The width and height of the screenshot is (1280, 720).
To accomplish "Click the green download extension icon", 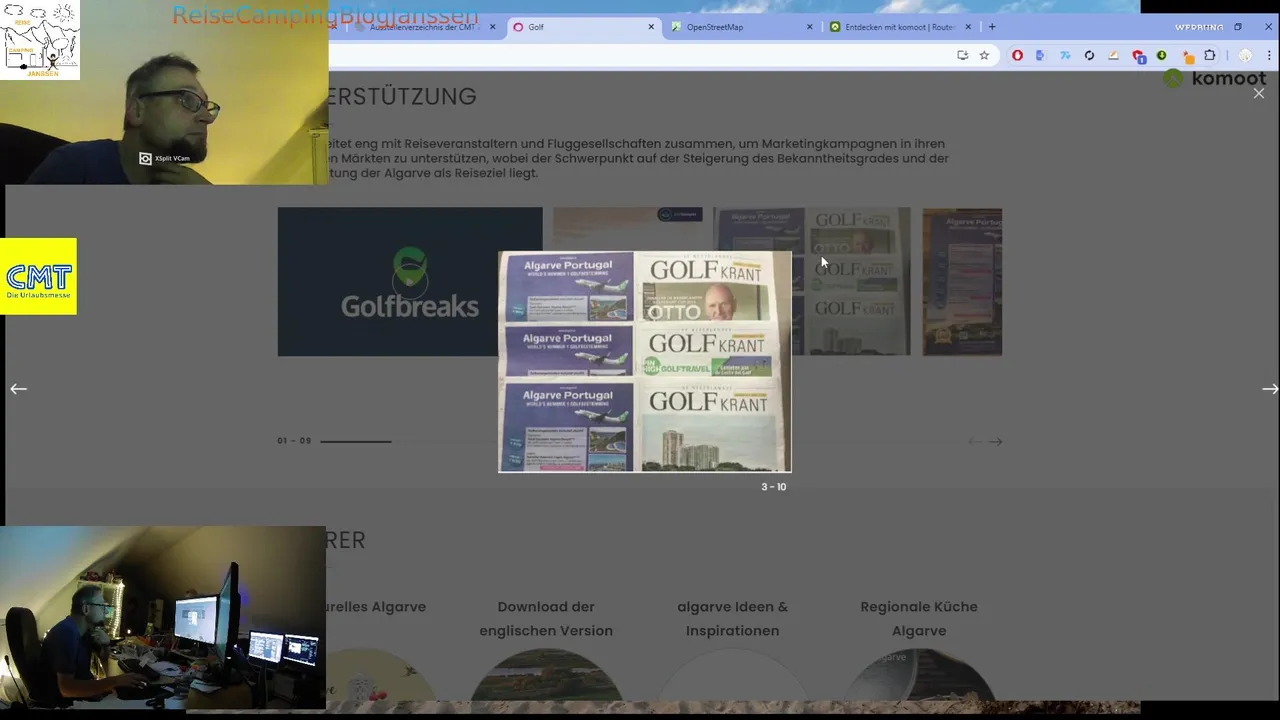I will coord(1161,56).
